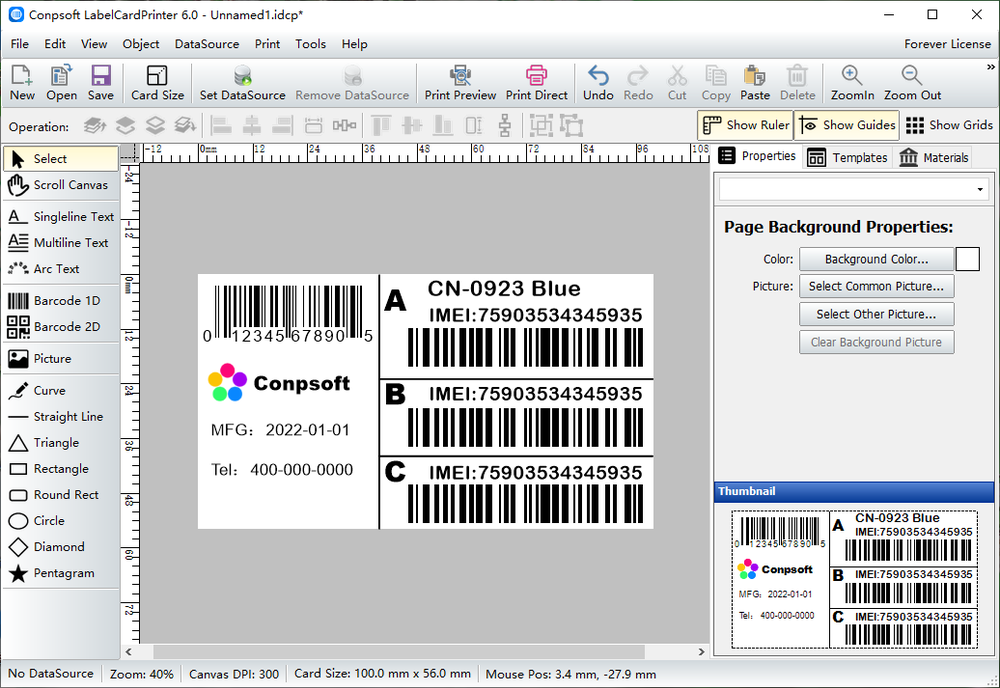
Task: Toggle the Show Ruler option
Action: tap(745, 125)
